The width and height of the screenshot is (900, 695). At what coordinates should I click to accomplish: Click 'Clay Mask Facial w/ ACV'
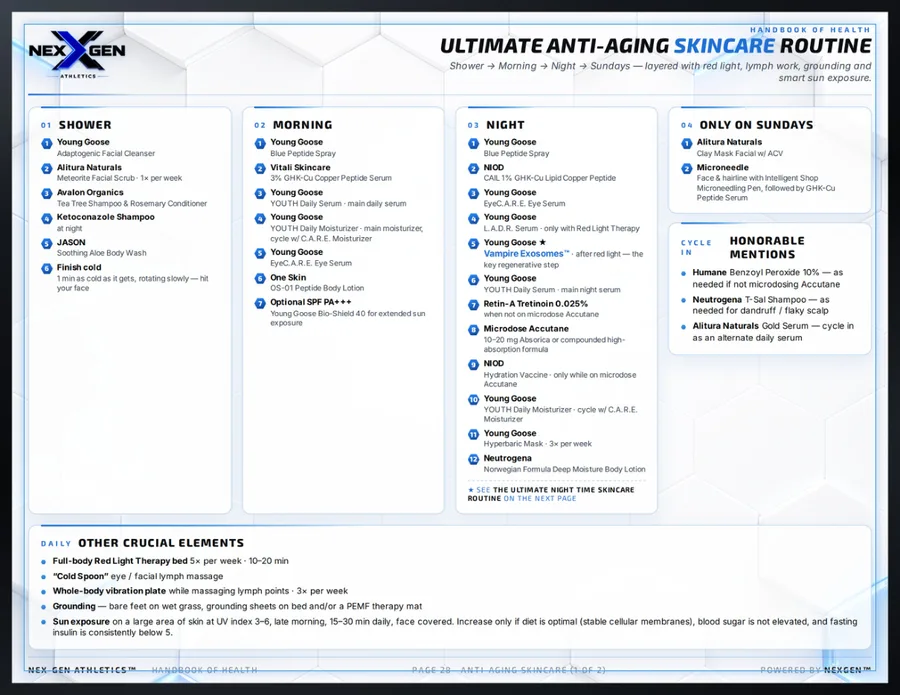pyautogui.click(x=739, y=154)
